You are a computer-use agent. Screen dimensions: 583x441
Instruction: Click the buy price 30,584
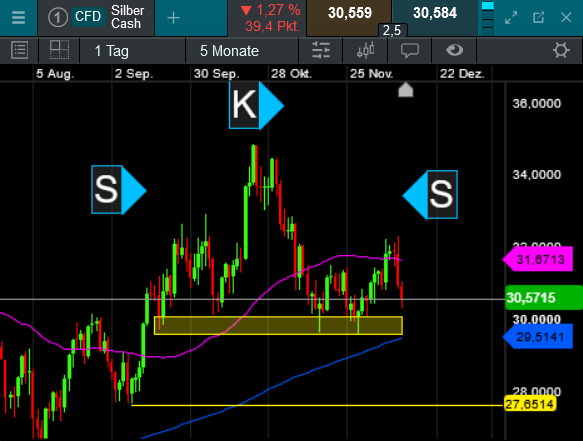[435, 13]
